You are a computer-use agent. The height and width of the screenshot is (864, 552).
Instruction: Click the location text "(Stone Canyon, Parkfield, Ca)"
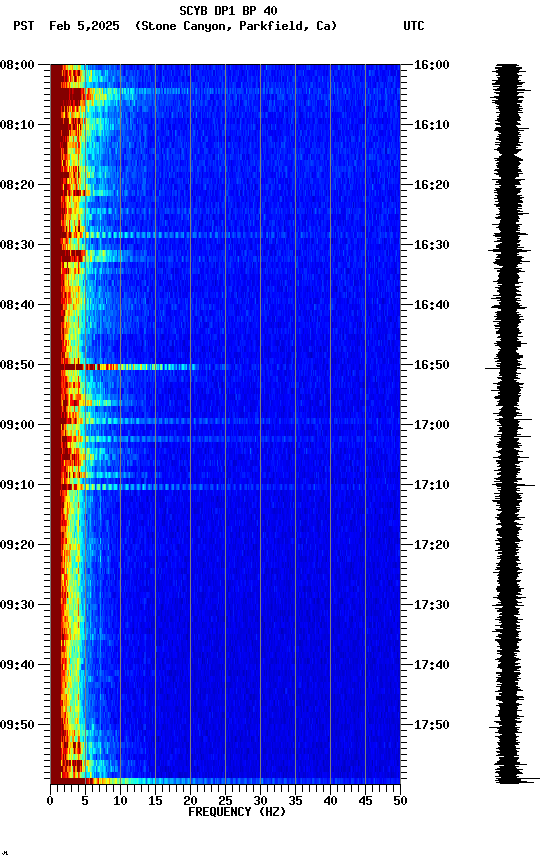pyautogui.click(x=236, y=26)
